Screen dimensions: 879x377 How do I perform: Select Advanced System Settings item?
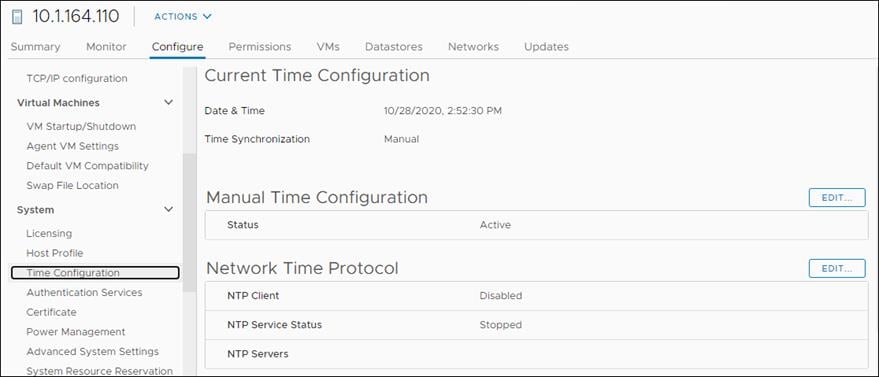click(92, 351)
